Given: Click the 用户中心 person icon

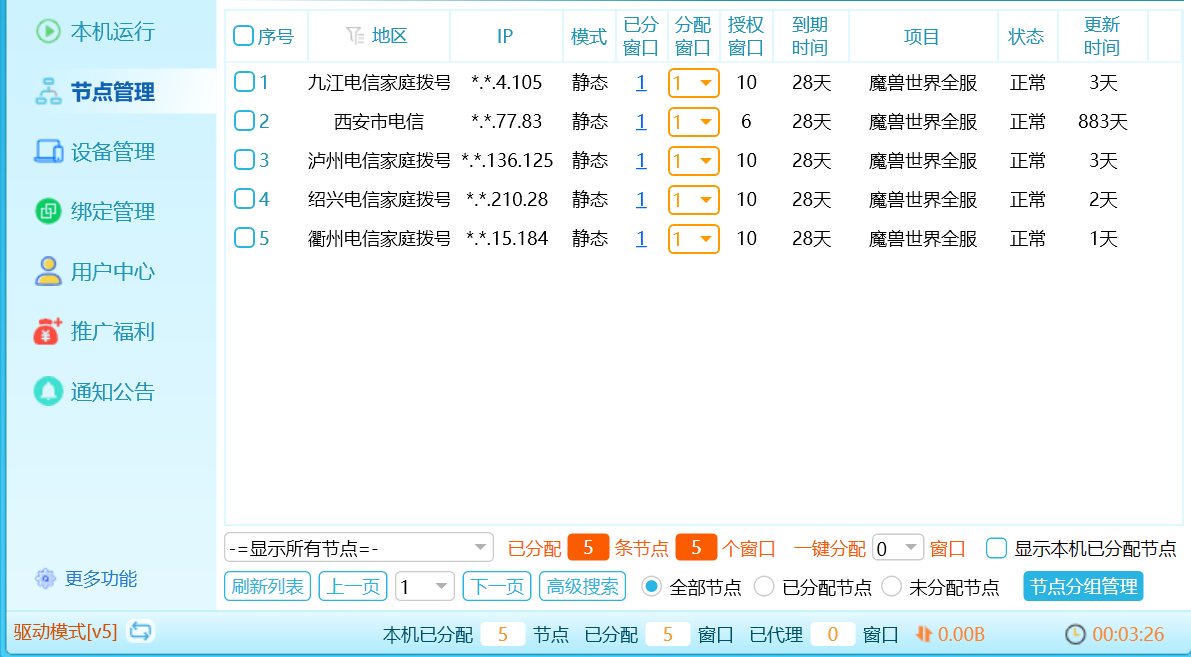Looking at the screenshot, I should tap(49, 272).
